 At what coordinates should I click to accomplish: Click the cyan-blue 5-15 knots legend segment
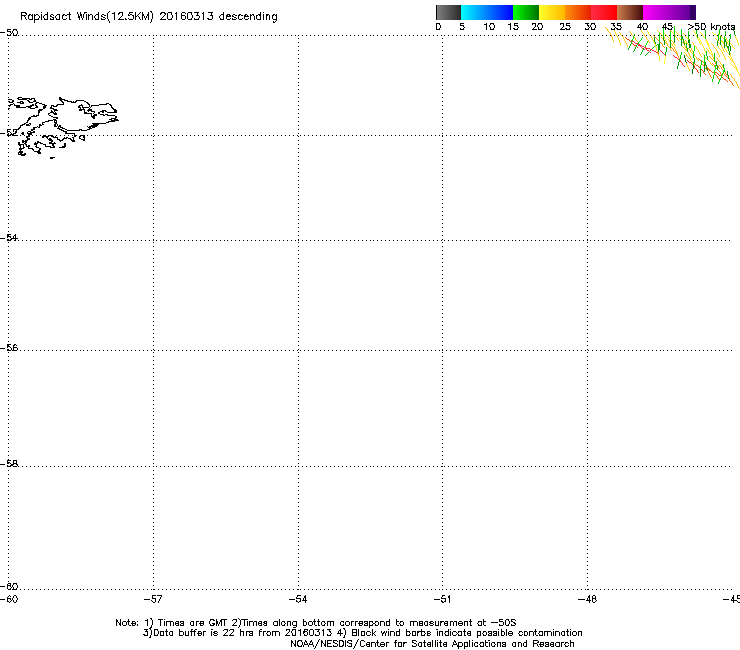click(487, 12)
